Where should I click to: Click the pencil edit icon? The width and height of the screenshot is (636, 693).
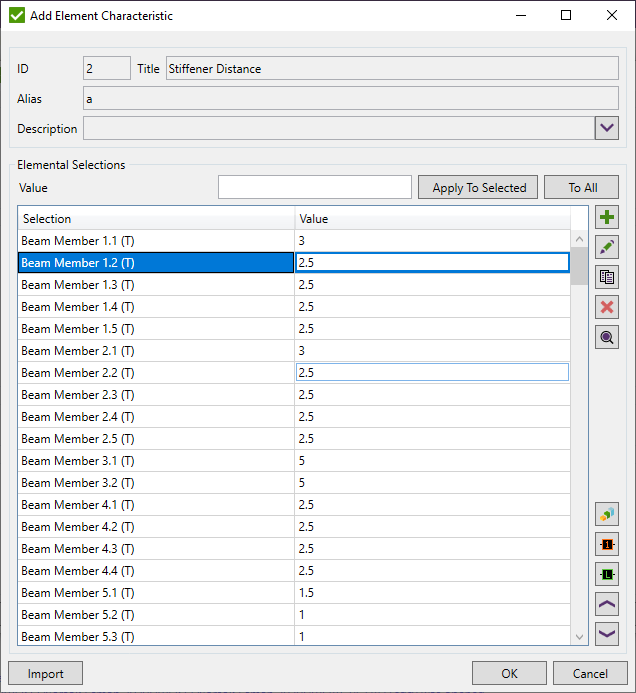(607, 247)
